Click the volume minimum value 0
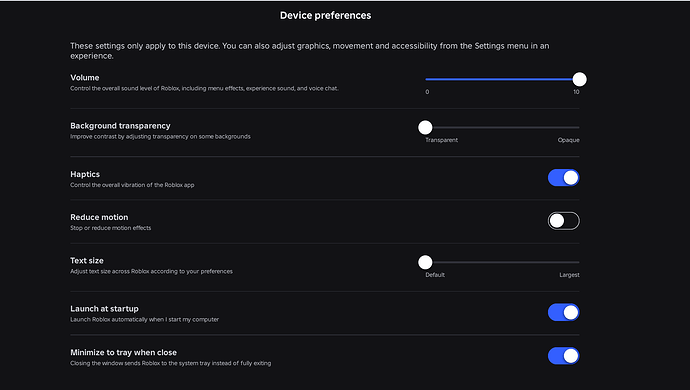The width and height of the screenshot is (690, 390). (427, 92)
